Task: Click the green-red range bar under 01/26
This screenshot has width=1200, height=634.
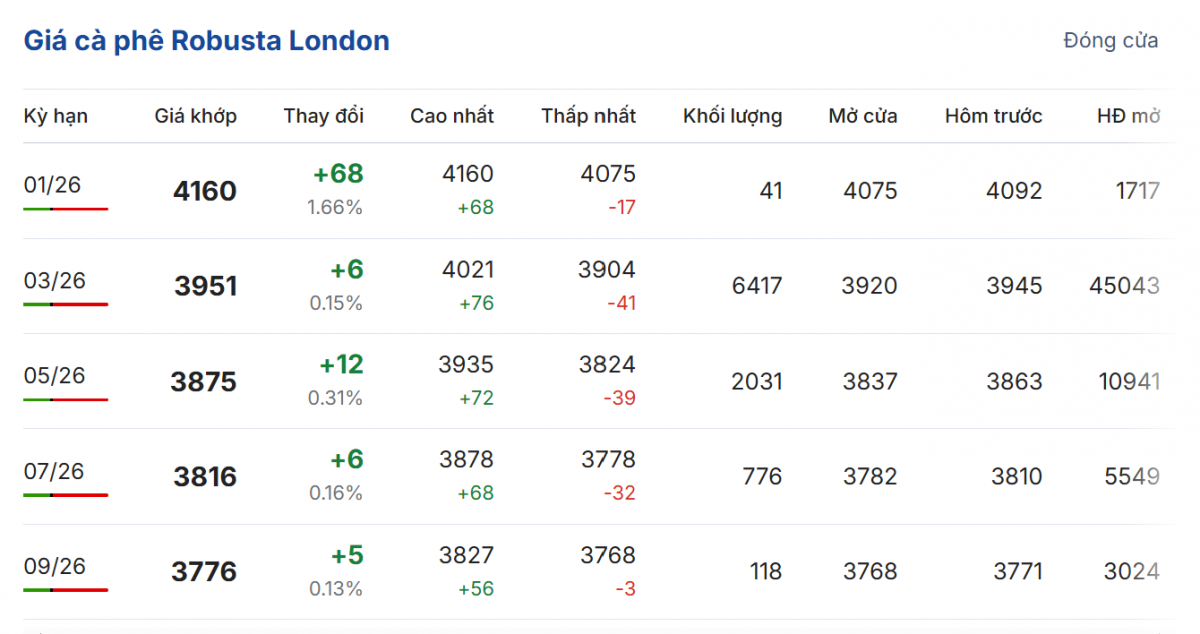Action: pyautogui.click(x=66, y=209)
